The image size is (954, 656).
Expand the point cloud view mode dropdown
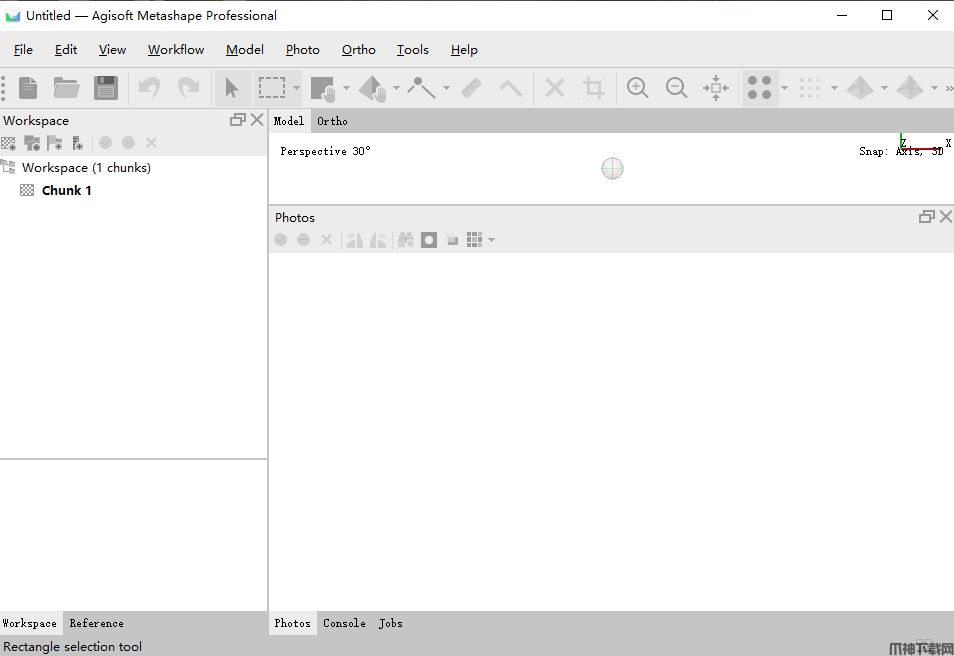(x=784, y=88)
